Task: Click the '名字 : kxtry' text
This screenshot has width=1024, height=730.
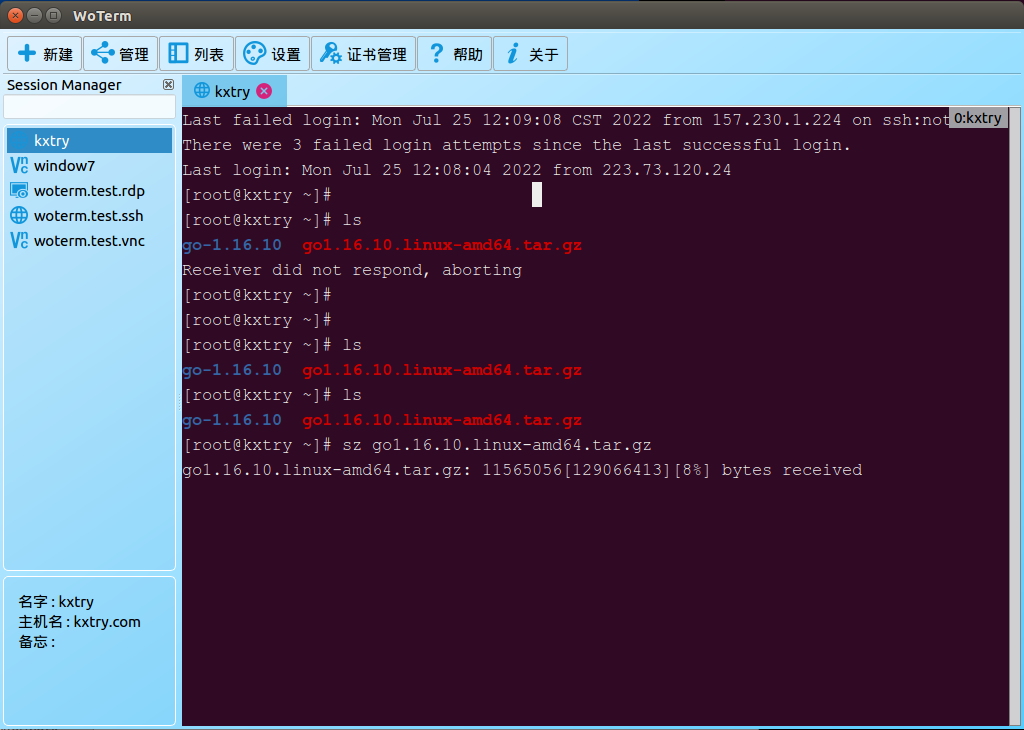Action: pyautogui.click(x=56, y=601)
